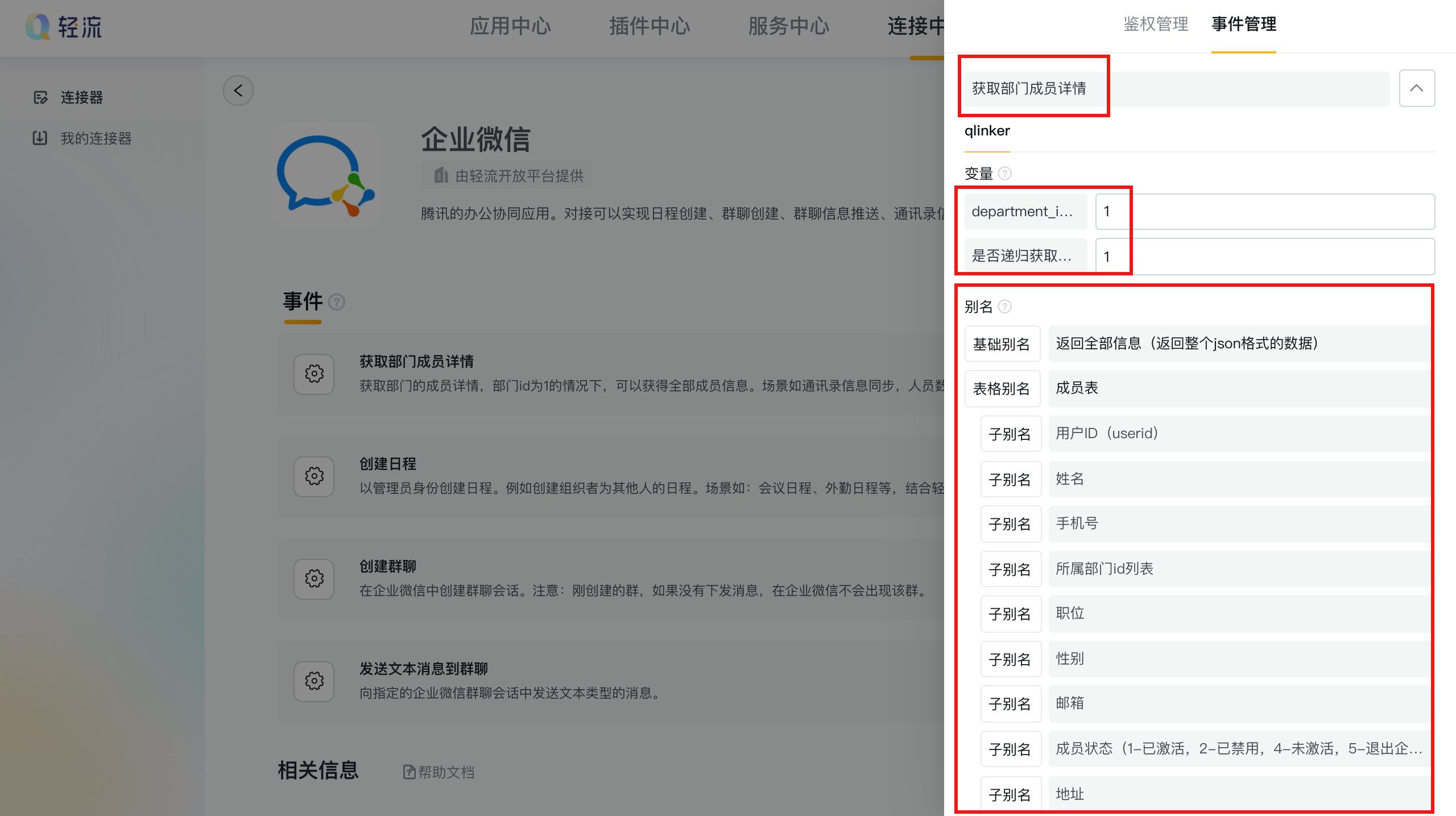Open the 创建群聊 event card title

coord(388,566)
